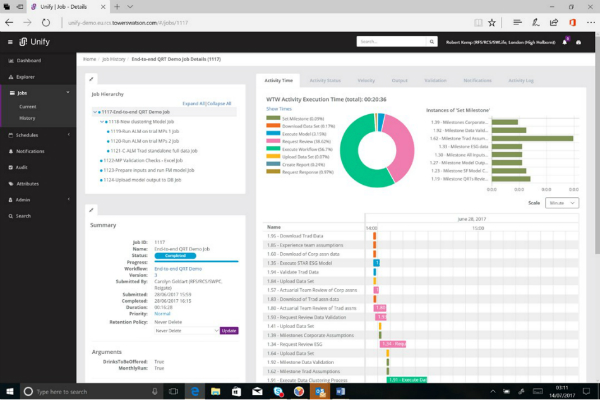
Task: Click the Show Times link
Action: [x=279, y=109]
